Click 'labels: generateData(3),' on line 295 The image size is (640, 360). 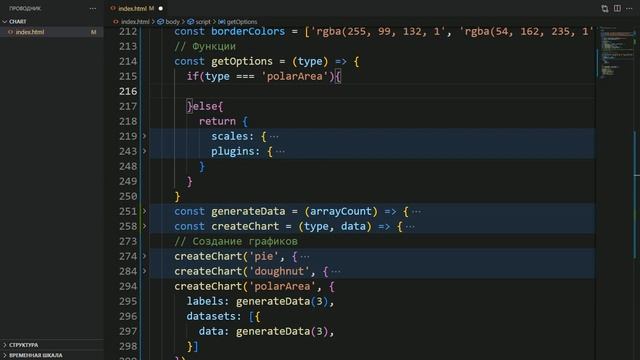click(260, 301)
